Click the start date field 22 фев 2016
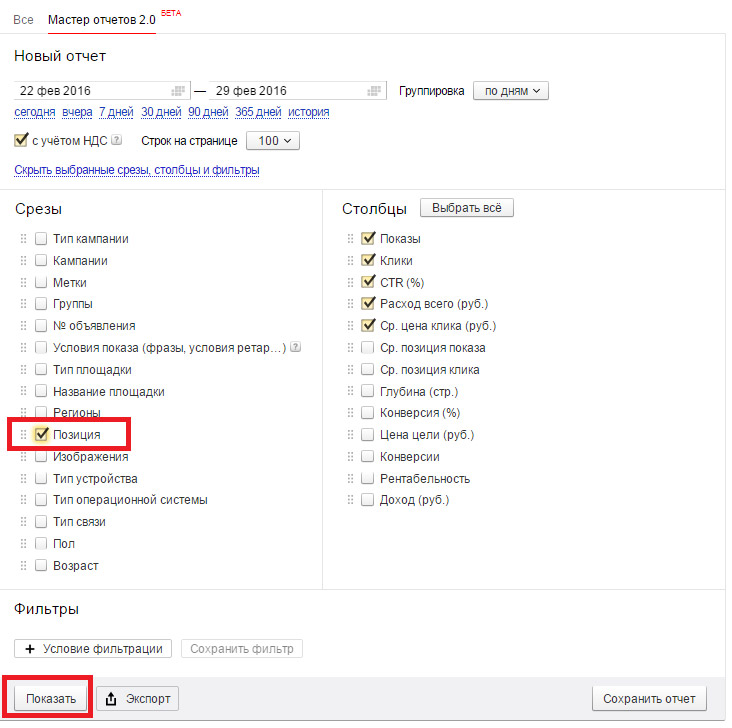The width and height of the screenshot is (732, 728). click(102, 91)
